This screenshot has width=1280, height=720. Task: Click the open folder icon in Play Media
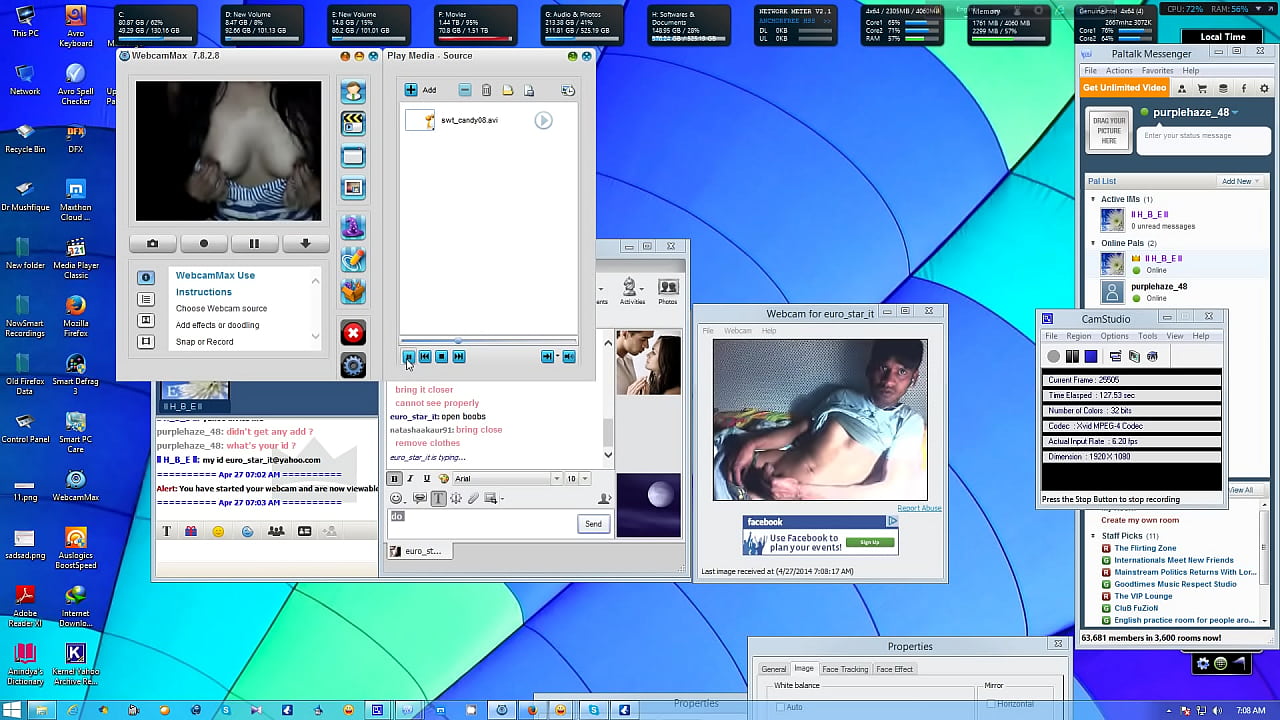coord(508,90)
